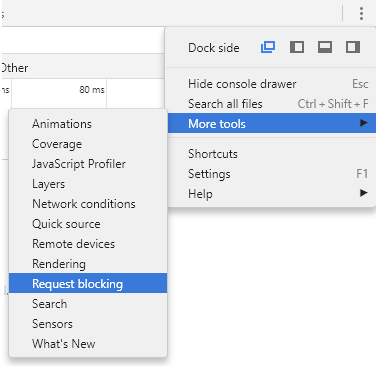Open the three-dot DevTools menu
Image resolution: width=376 pixels, height=366 pixels.
pos(361,13)
